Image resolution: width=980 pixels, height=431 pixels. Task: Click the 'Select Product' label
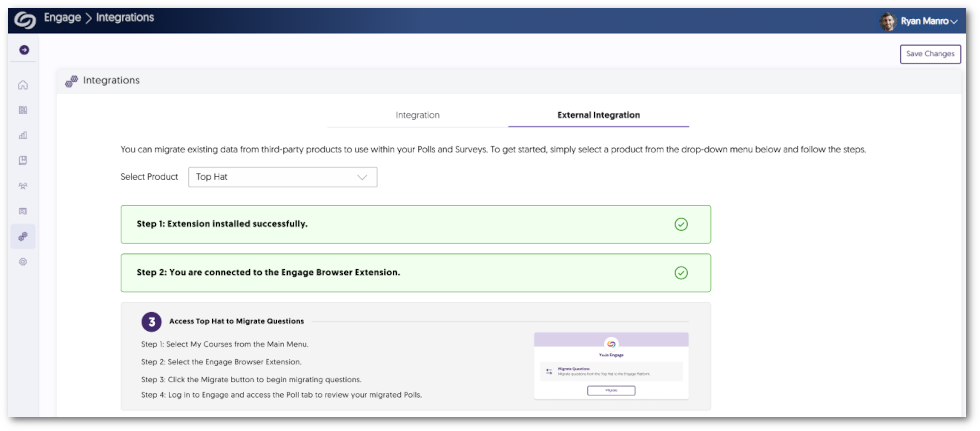[x=149, y=177]
